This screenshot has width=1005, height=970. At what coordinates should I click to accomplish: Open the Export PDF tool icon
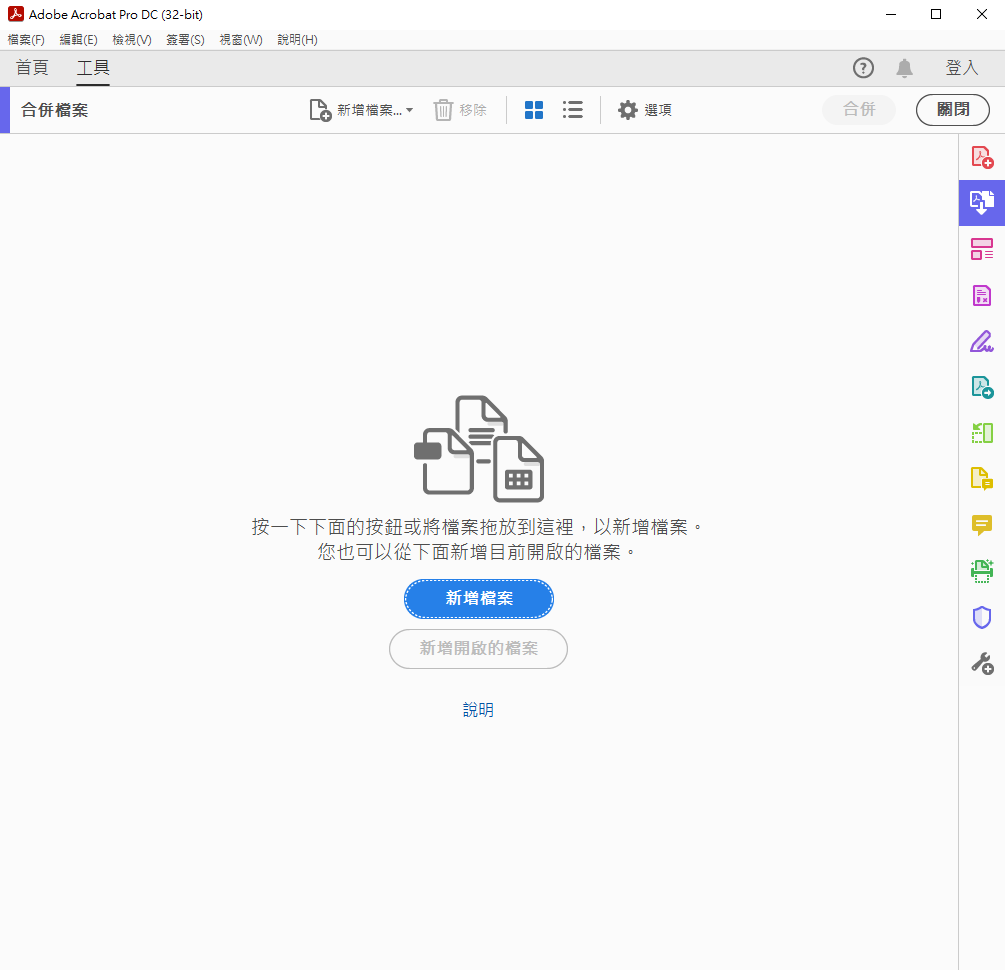[x=981, y=387]
